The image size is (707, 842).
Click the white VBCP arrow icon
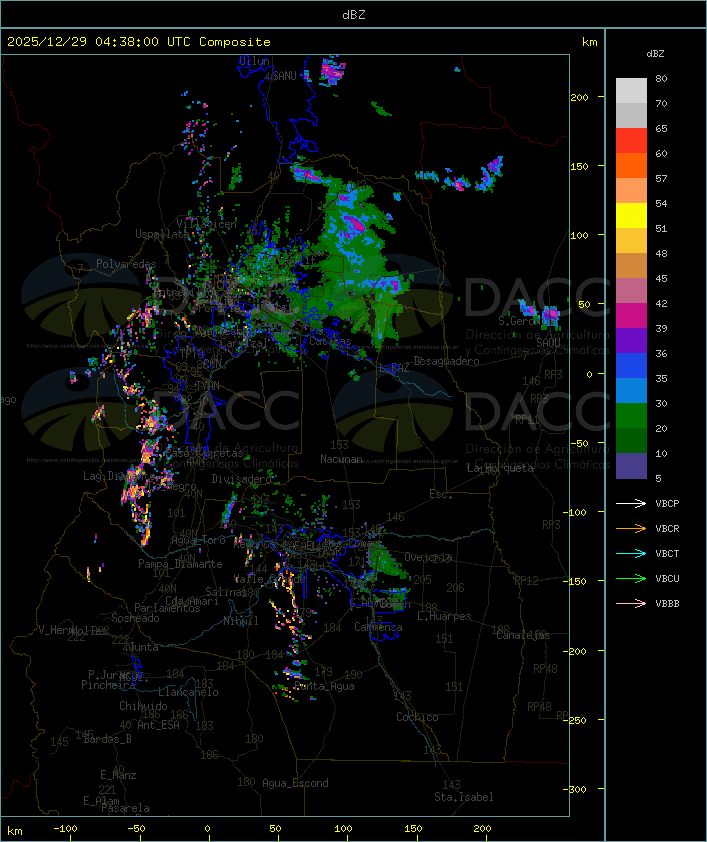tap(631, 503)
